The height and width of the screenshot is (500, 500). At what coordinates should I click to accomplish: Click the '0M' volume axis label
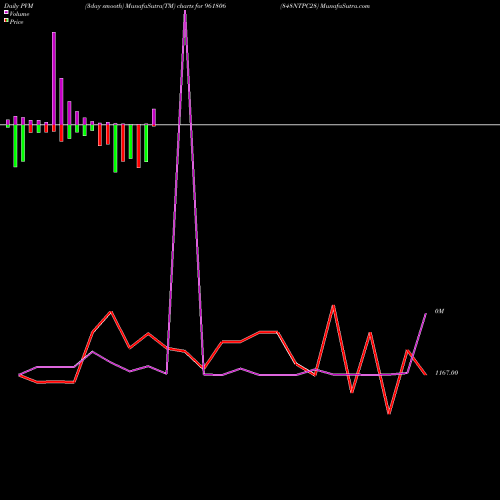click(x=439, y=311)
